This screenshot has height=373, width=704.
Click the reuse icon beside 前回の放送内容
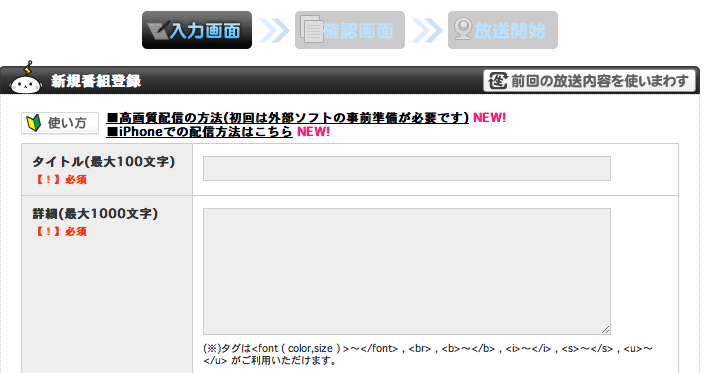(498, 81)
